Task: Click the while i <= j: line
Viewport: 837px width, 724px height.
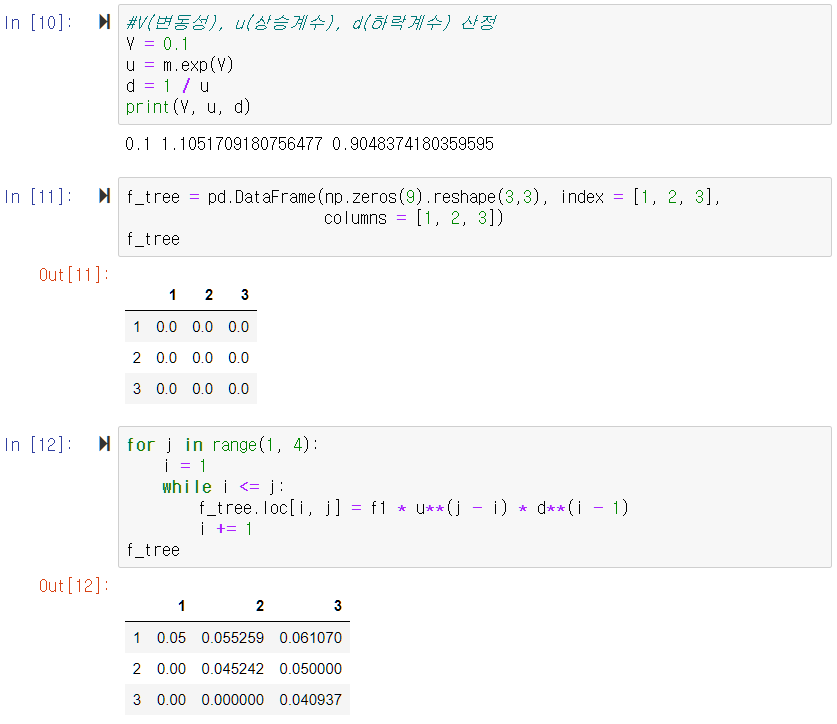Action: point(223,487)
